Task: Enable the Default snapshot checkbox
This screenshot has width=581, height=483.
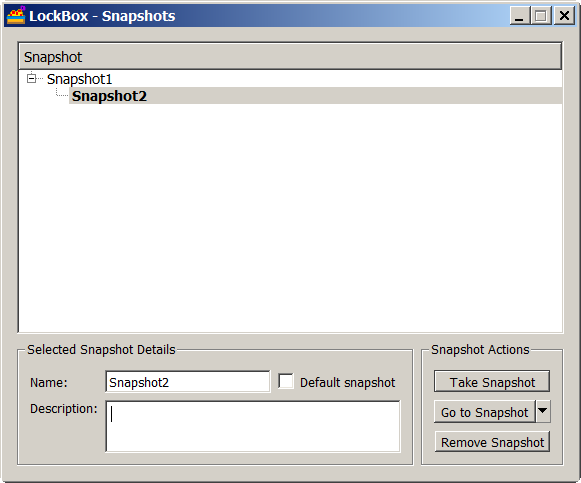Action: [286, 382]
